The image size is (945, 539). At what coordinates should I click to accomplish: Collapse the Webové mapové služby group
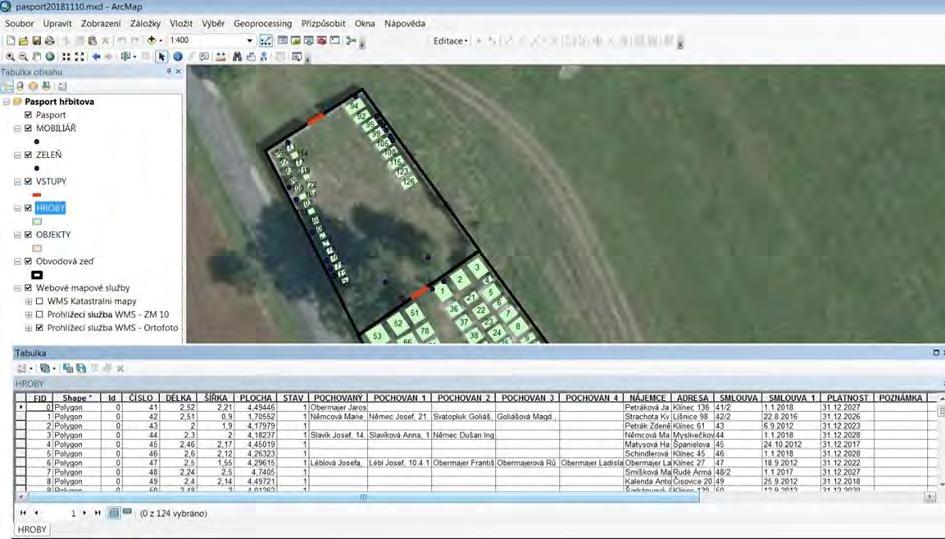pyautogui.click(x=17, y=288)
